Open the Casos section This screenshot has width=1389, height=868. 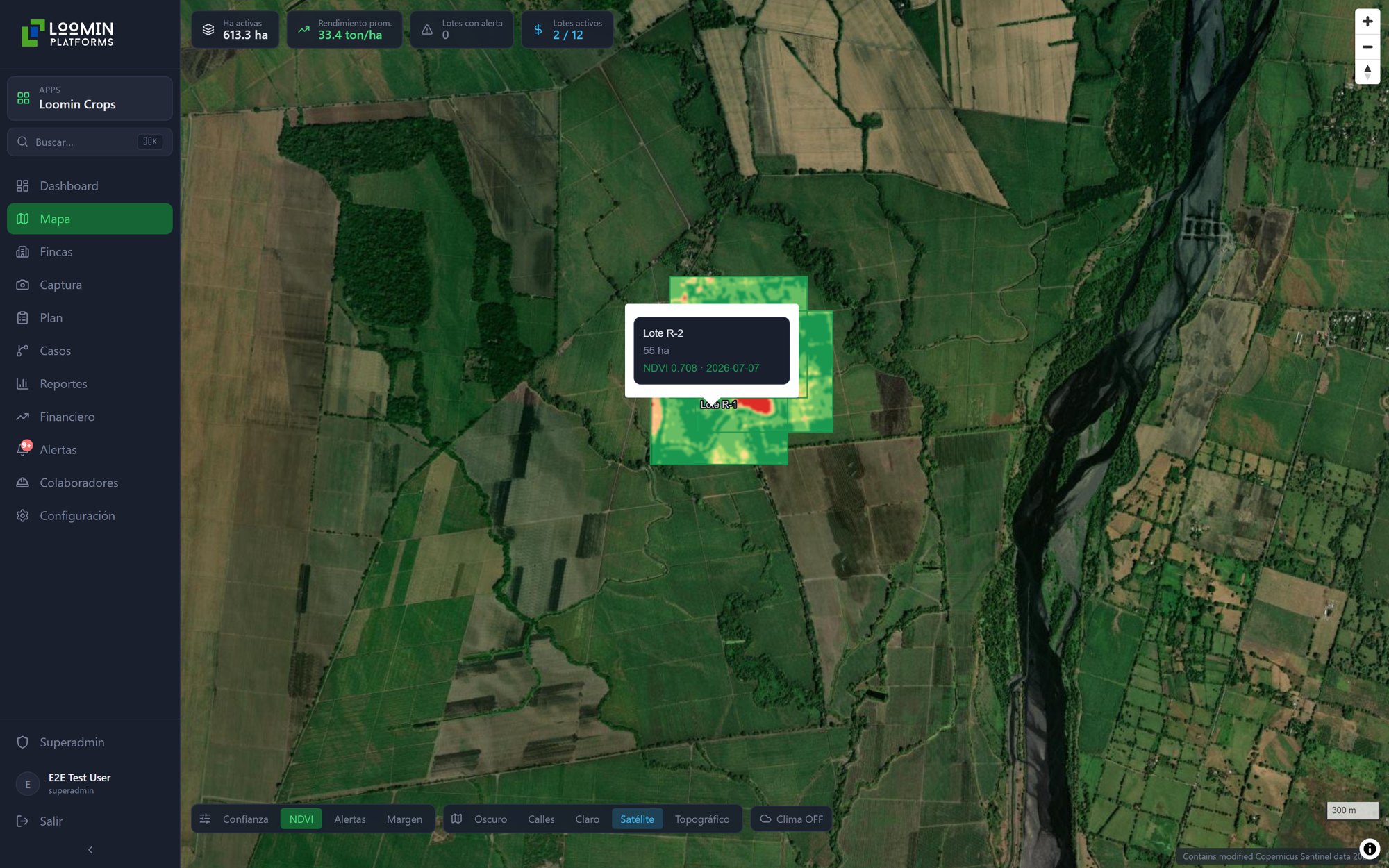coord(90,351)
